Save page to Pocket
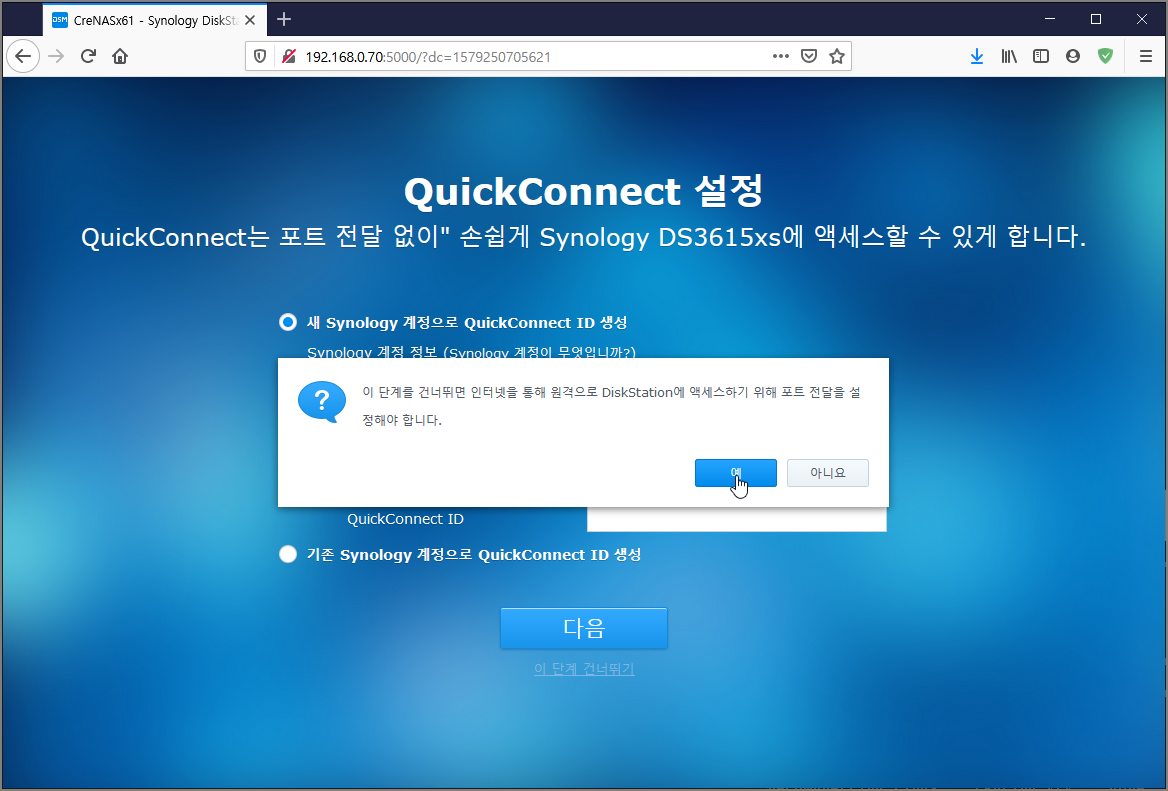This screenshot has width=1168, height=791. (809, 57)
